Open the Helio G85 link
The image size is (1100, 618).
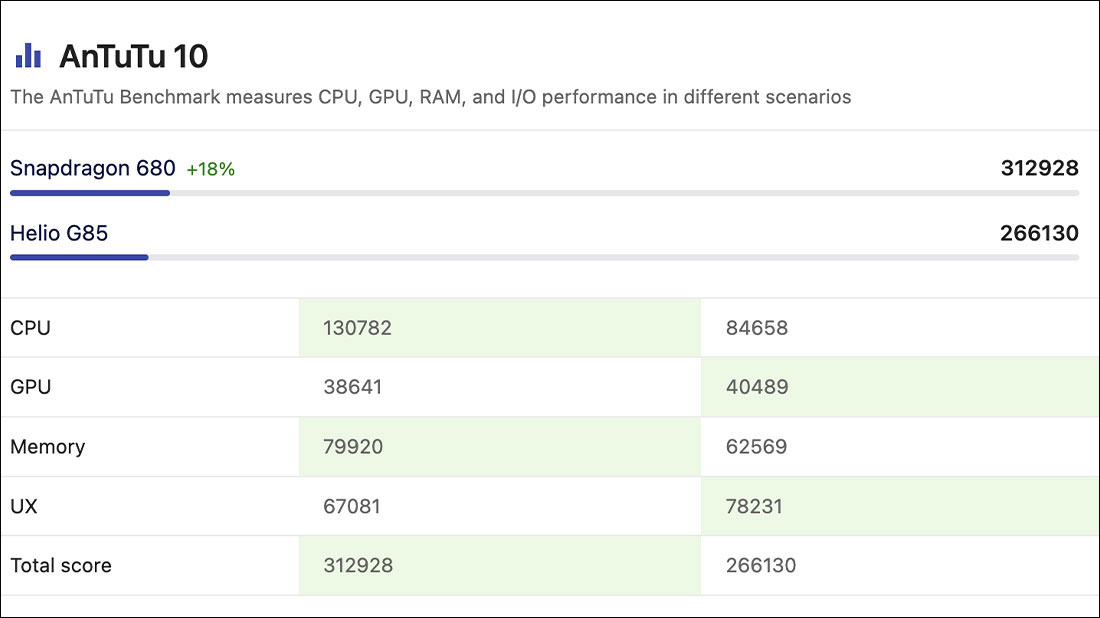[x=59, y=234]
